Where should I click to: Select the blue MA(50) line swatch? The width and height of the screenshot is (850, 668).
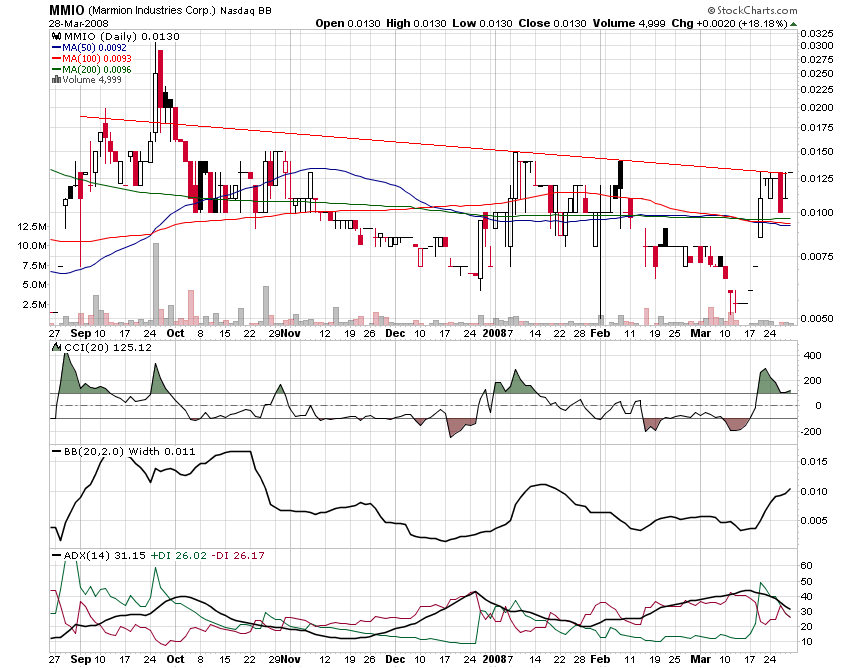point(56,48)
